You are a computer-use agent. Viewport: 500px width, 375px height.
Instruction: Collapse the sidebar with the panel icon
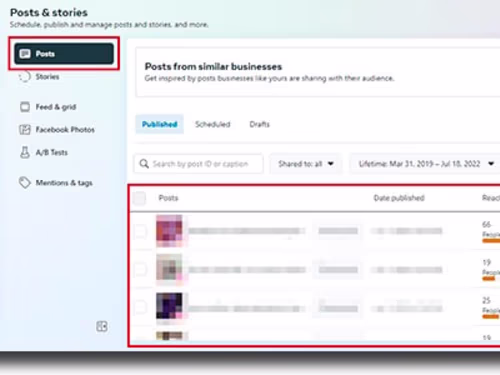point(102,326)
